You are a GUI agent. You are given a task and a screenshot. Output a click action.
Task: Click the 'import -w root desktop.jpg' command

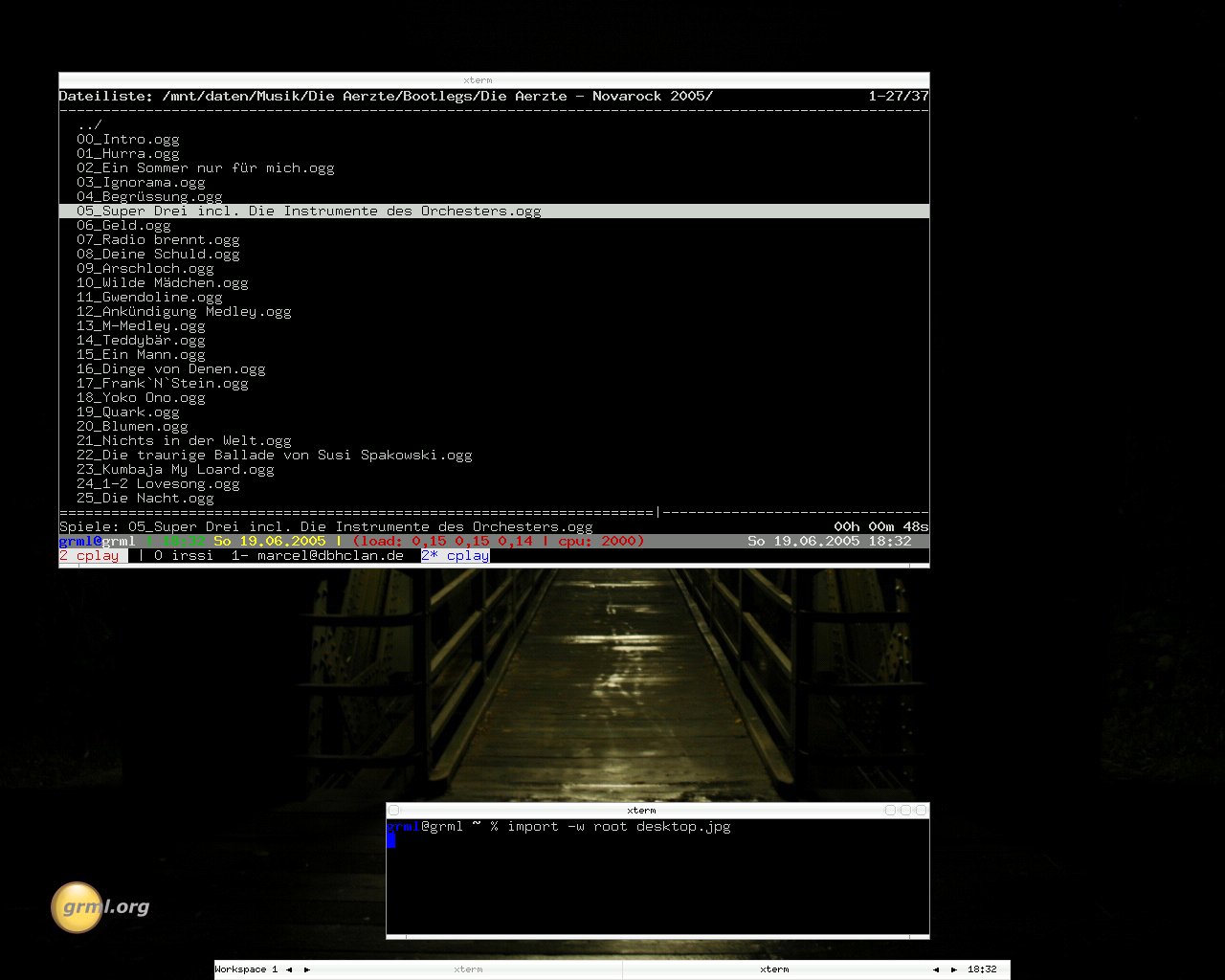tap(619, 826)
